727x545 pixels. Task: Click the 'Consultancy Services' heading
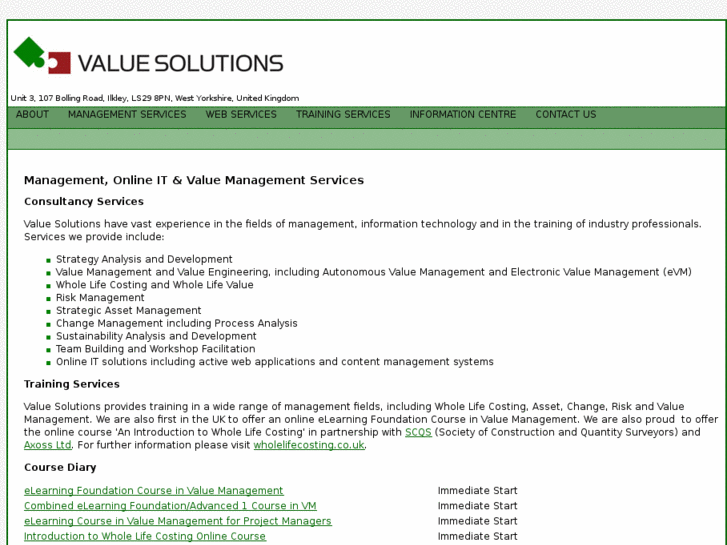pos(84,202)
